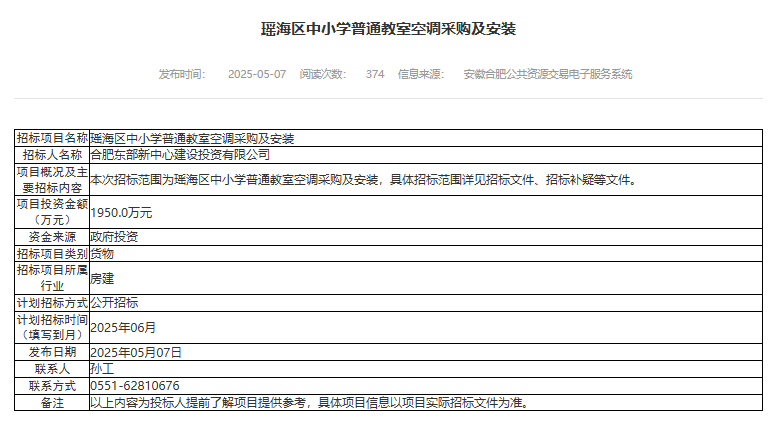
Task: Click the value 公开招标
Action: pyautogui.click(x=114, y=303)
